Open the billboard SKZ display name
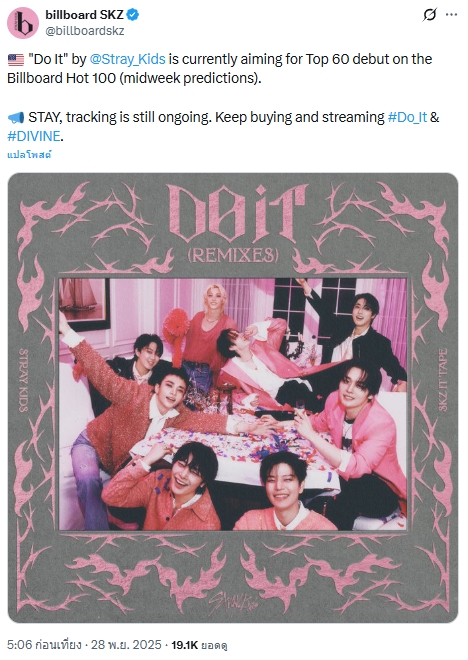 point(84,15)
